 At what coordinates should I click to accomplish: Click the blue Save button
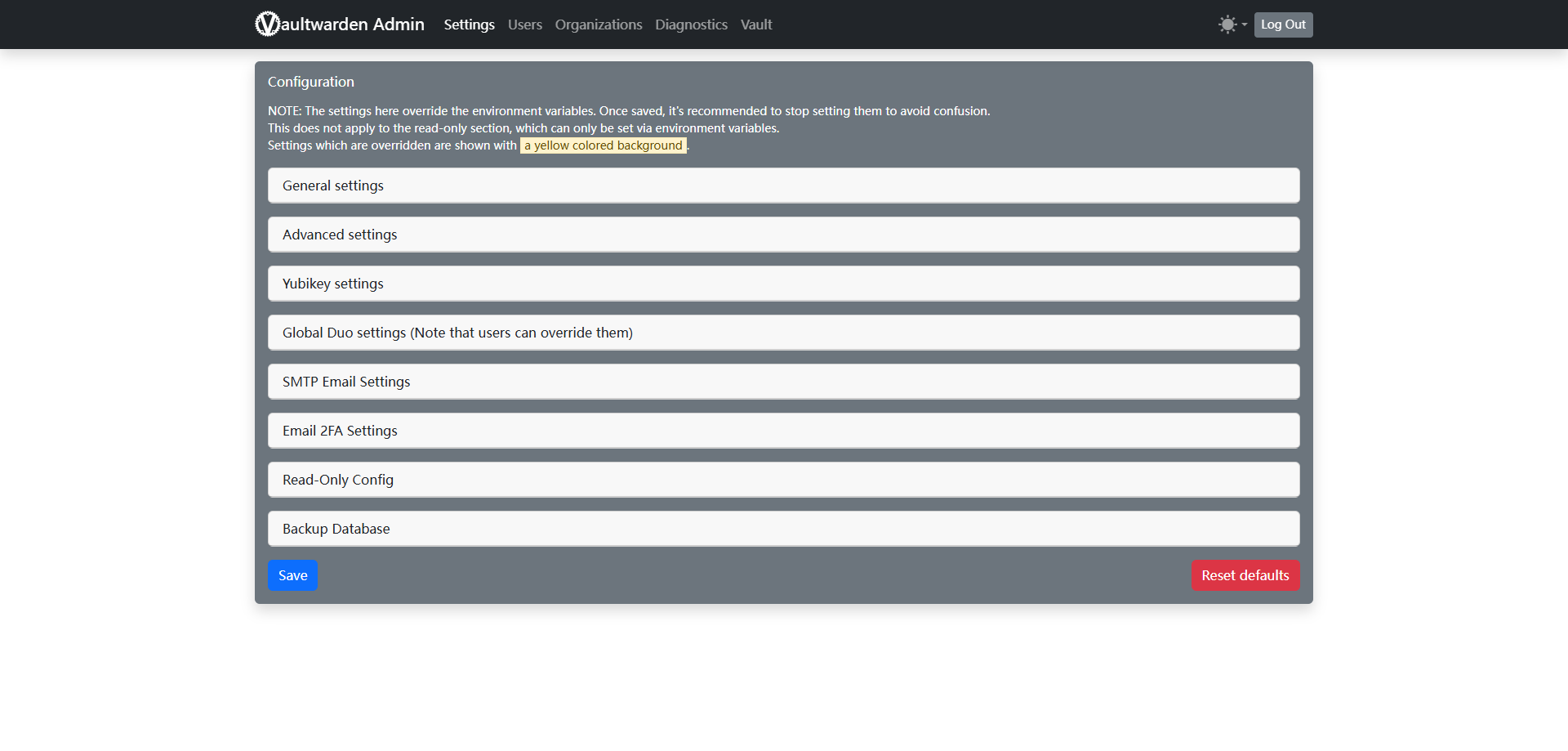tap(292, 575)
